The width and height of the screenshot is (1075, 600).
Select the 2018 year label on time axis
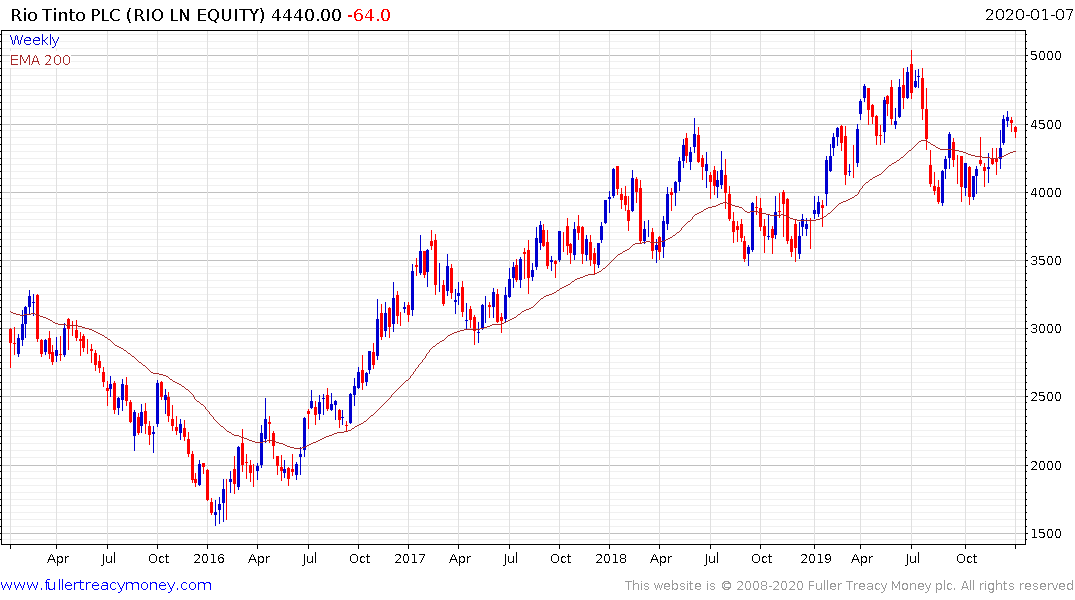tap(611, 558)
